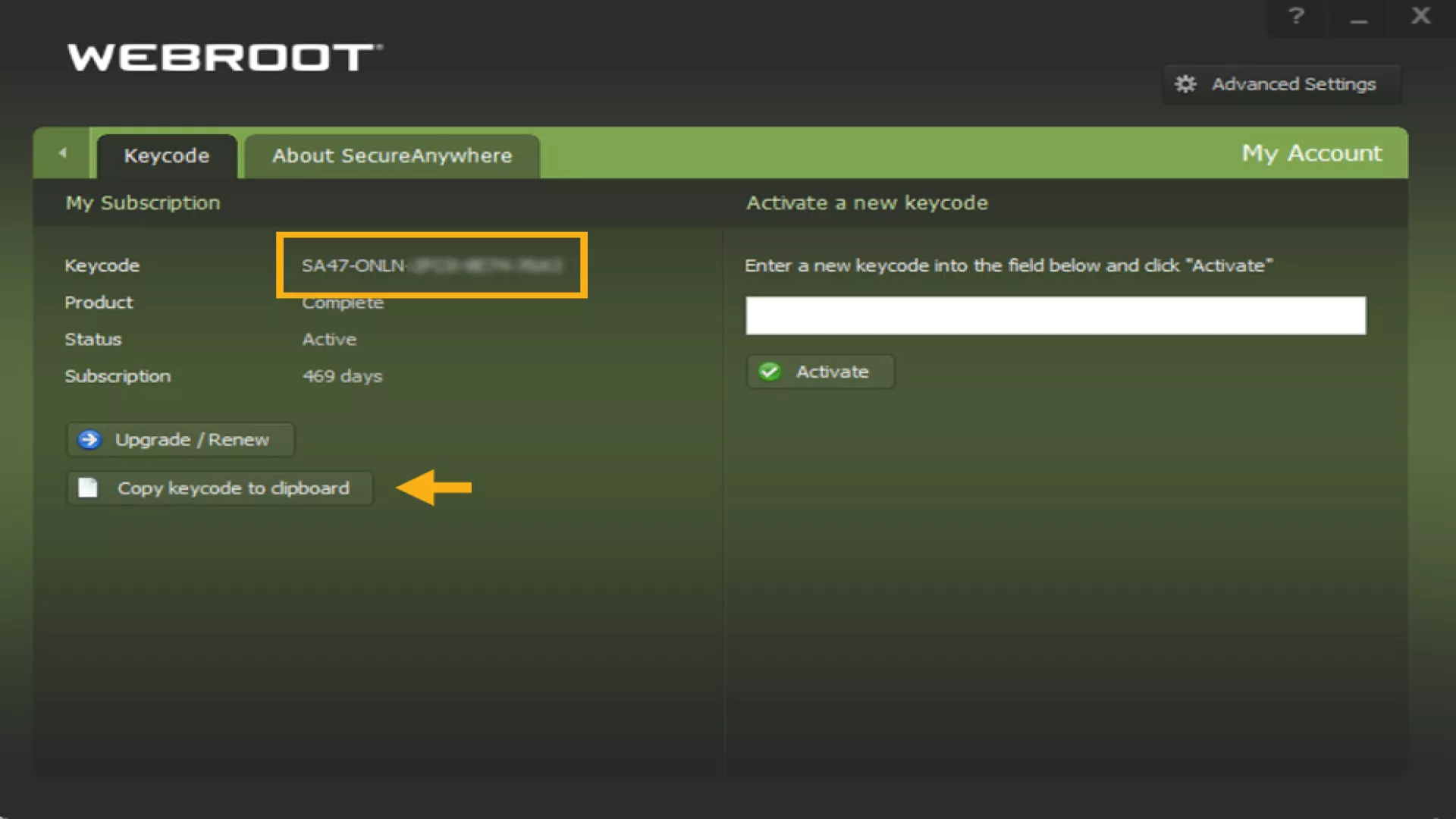The width and height of the screenshot is (1456, 819).
Task: Click the 469 days subscription value
Action: click(x=342, y=376)
